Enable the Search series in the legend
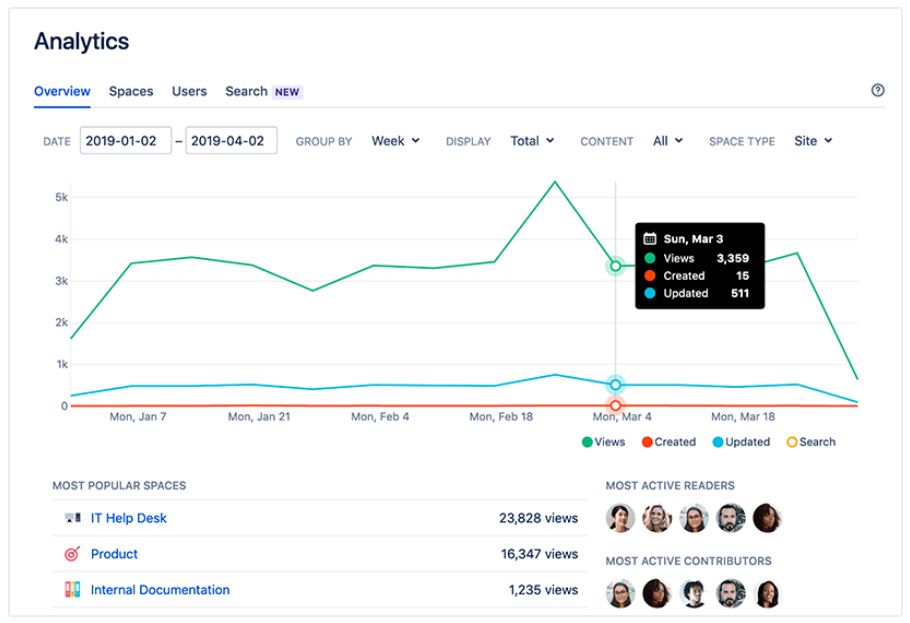Viewport: 910px width, 623px height. coord(811,442)
